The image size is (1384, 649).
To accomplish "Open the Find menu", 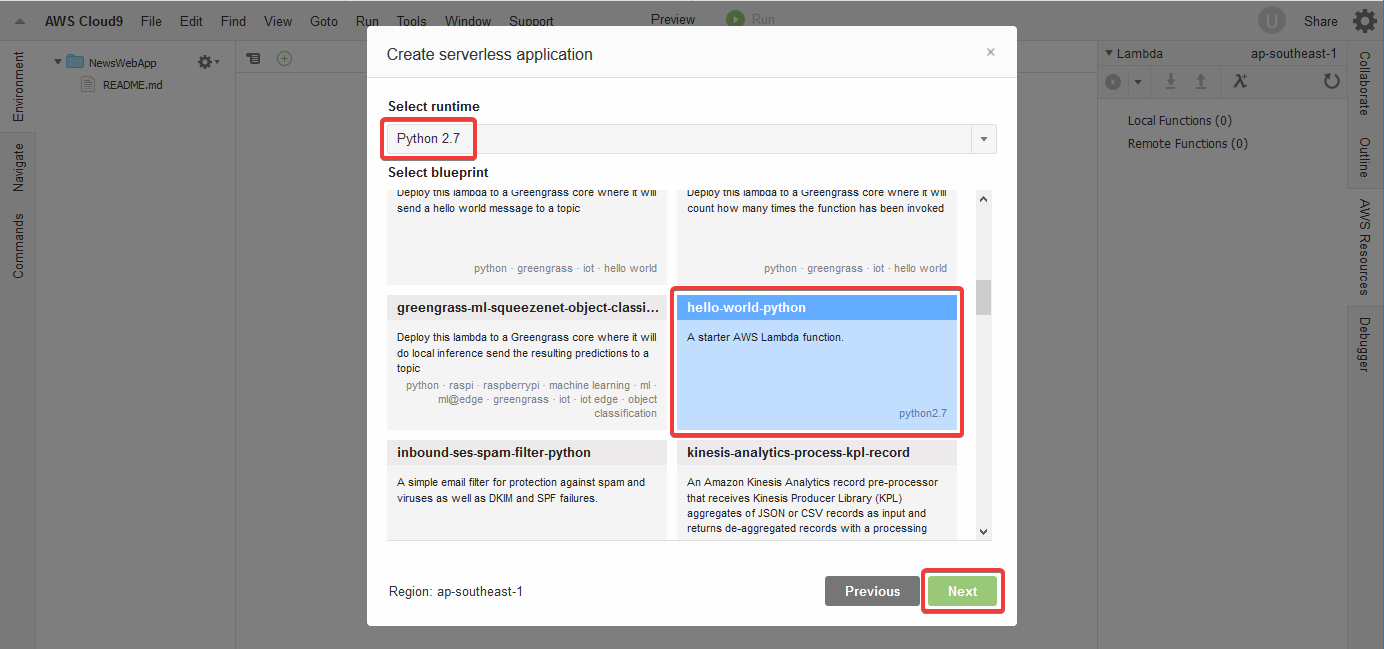I will coord(233,21).
